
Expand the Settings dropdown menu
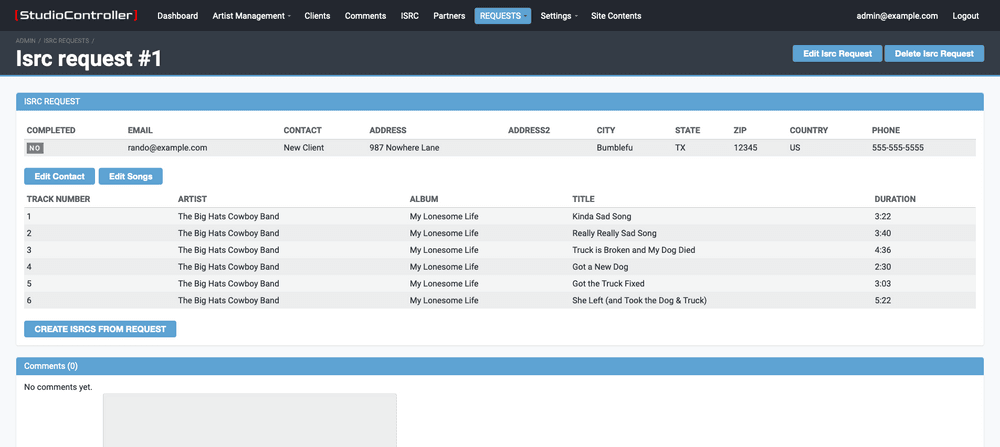point(559,16)
